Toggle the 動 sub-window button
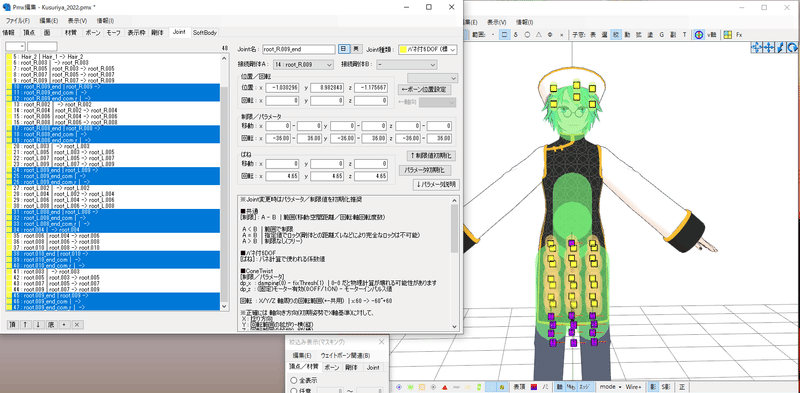The height and width of the screenshot is (393, 800). 627,35
